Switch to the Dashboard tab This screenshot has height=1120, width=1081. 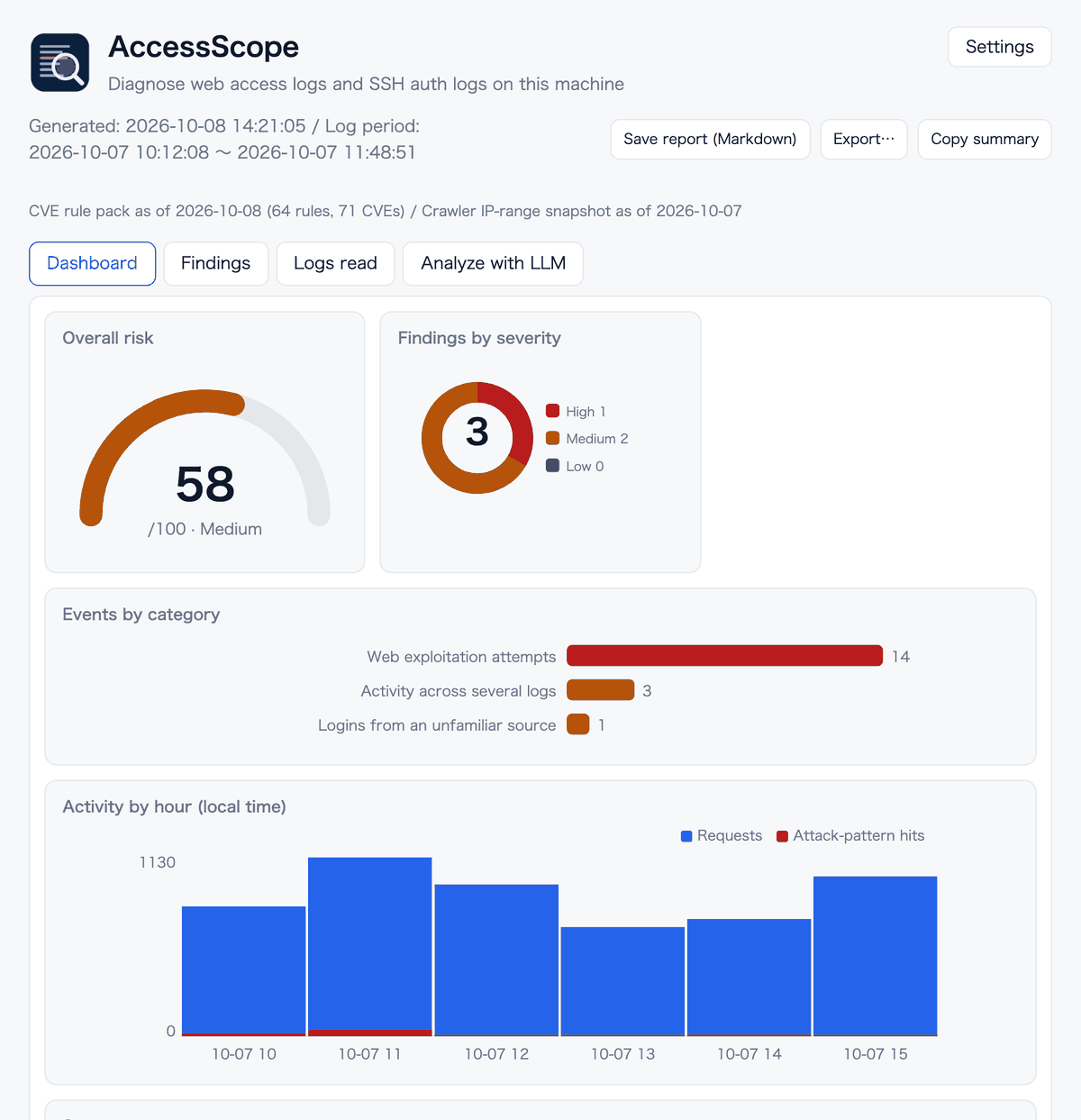click(92, 263)
